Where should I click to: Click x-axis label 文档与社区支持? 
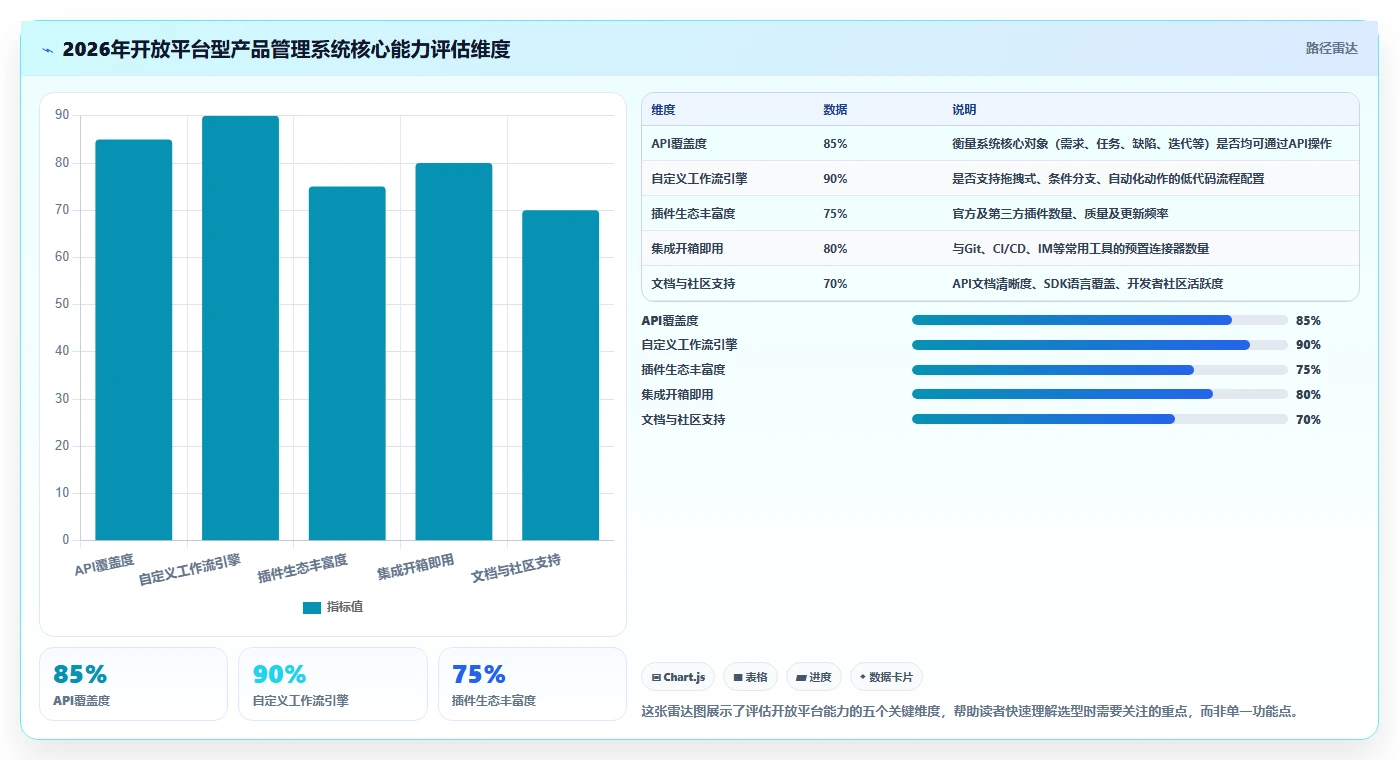click(x=516, y=569)
